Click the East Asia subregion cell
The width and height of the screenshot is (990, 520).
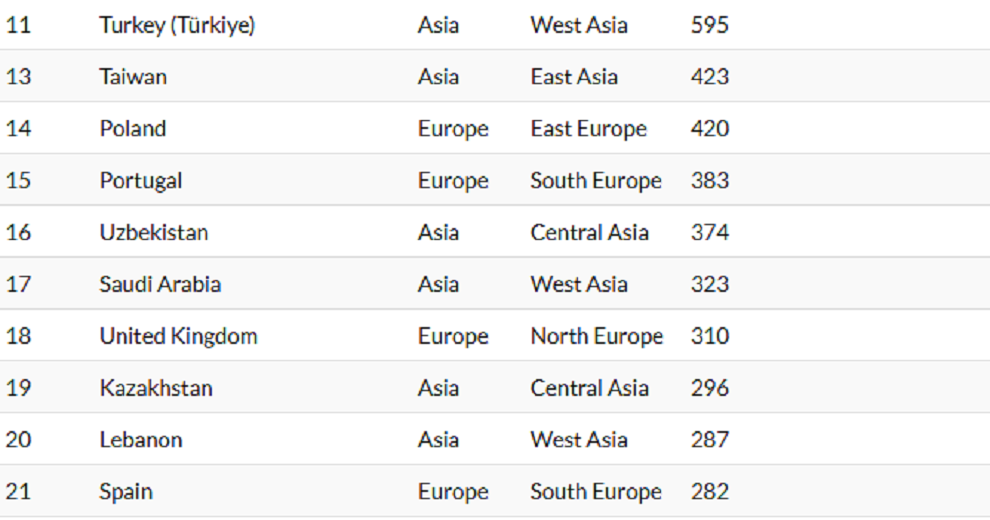(574, 77)
